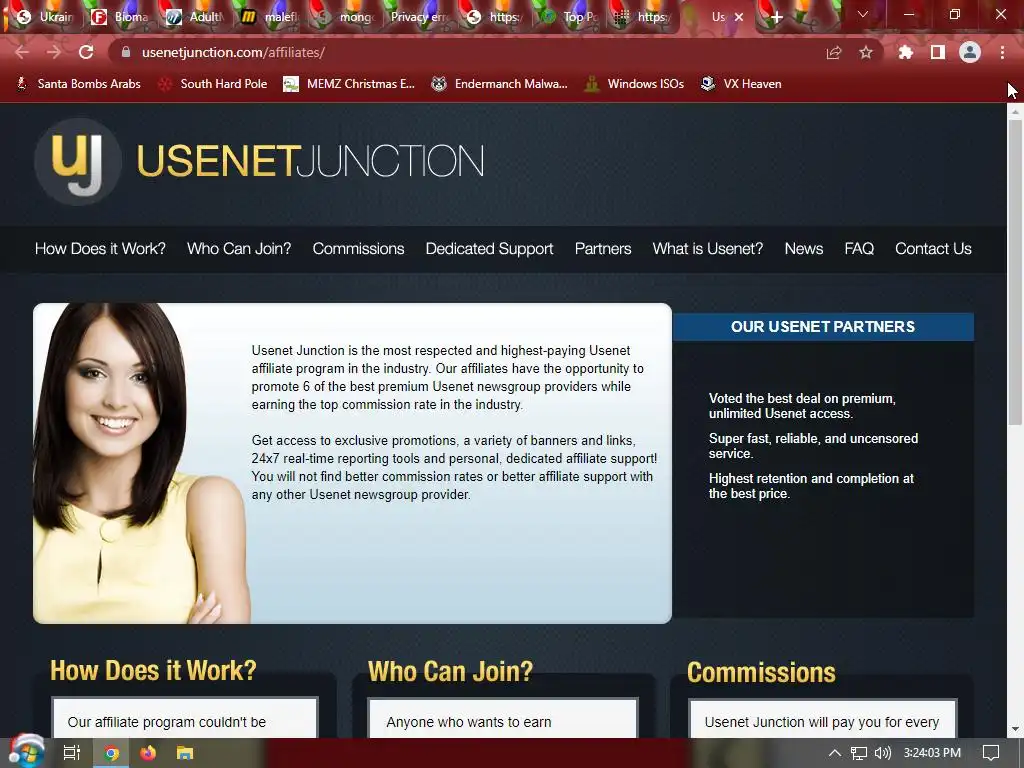Open News nav item
The height and width of the screenshot is (768, 1024).
click(x=803, y=249)
